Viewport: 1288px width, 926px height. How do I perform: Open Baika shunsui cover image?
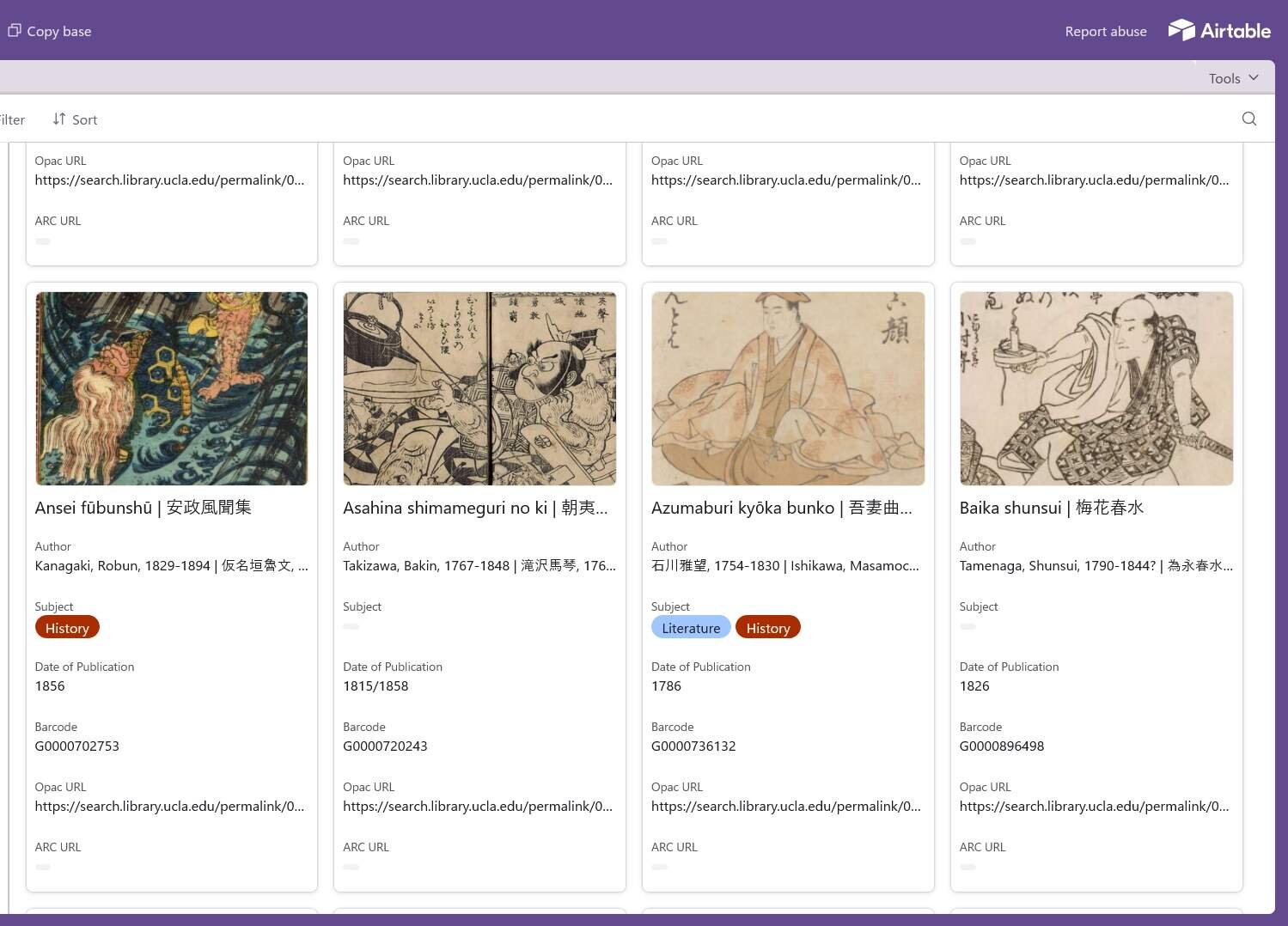1096,388
